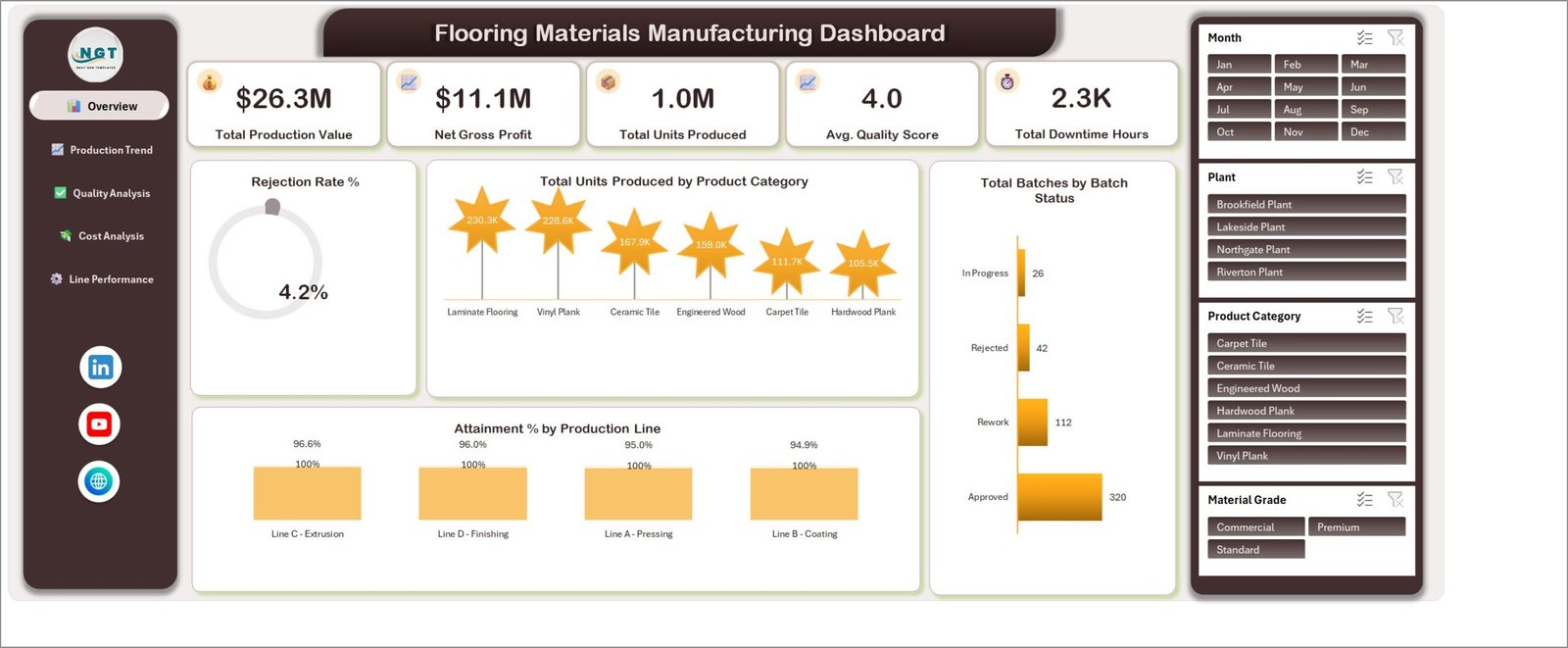Open the Production Trend page

point(102,150)
